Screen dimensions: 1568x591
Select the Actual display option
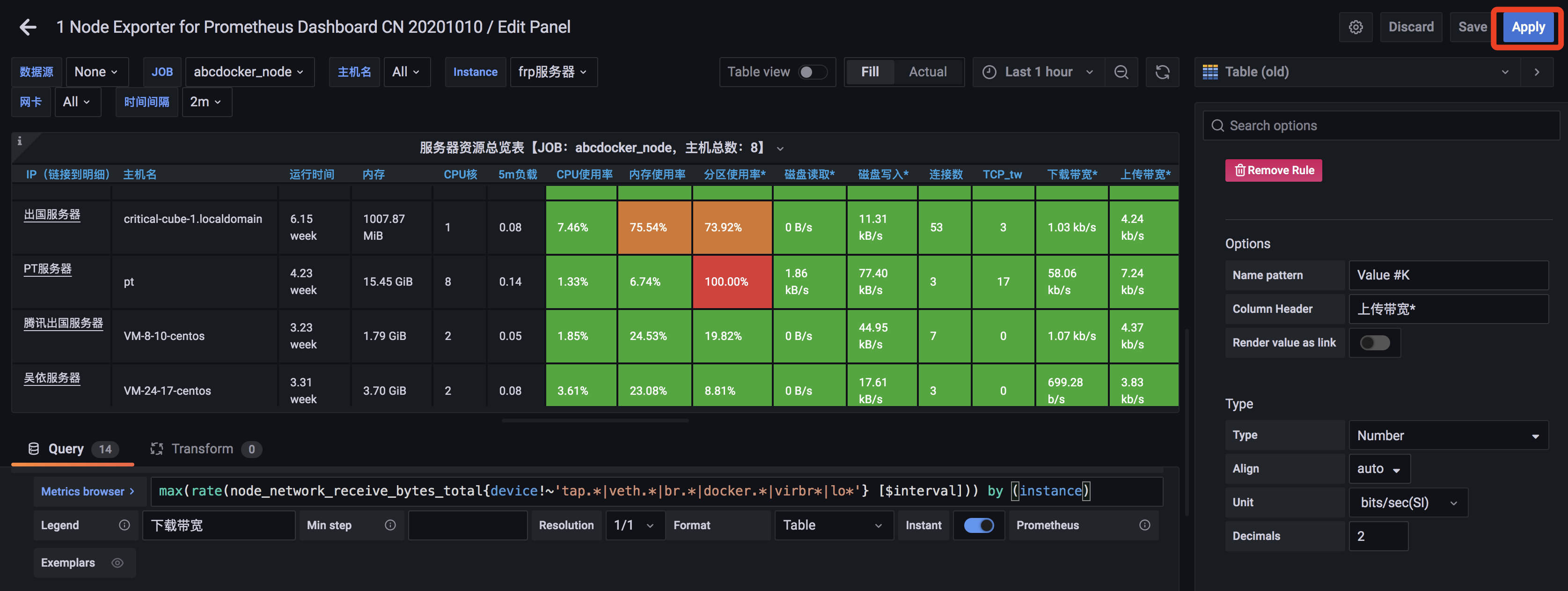[x=928, y=72]
